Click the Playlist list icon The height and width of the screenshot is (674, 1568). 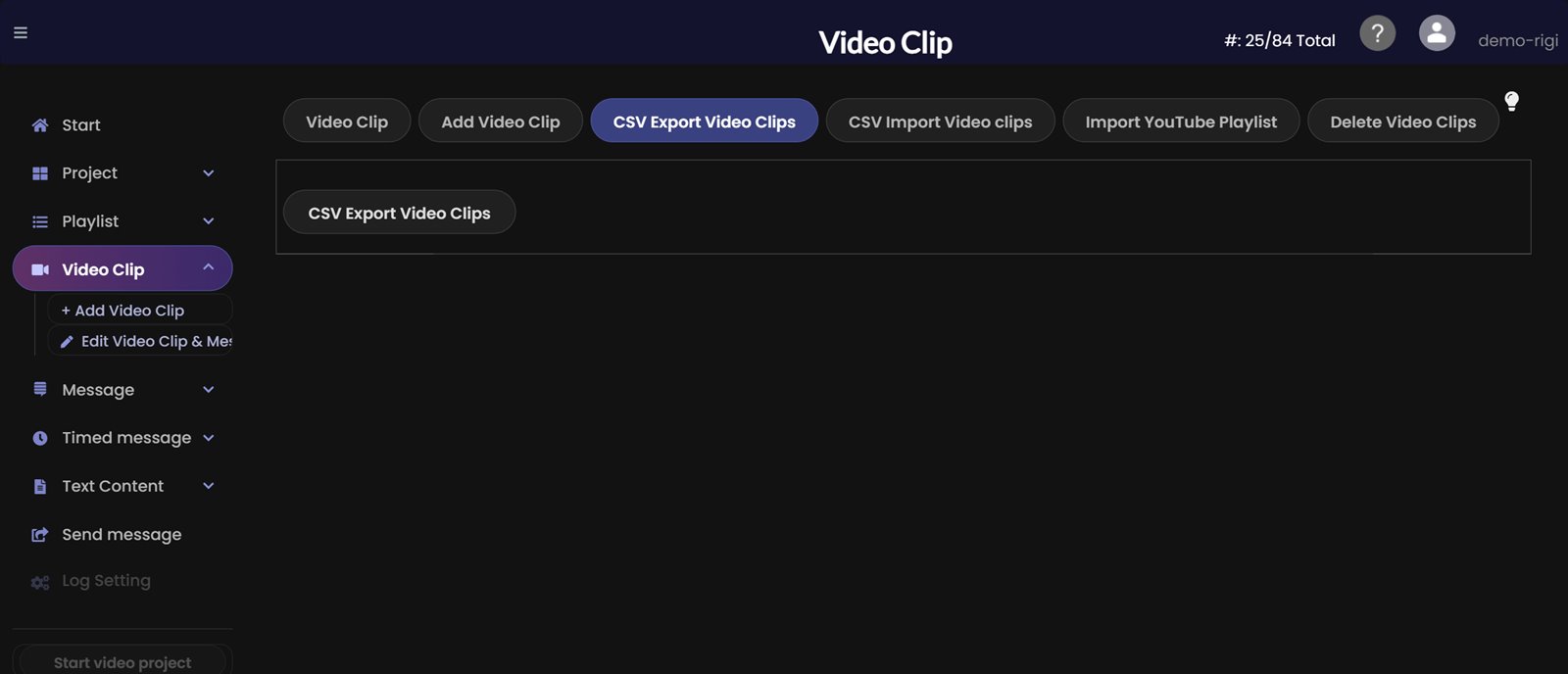[40, 222]
